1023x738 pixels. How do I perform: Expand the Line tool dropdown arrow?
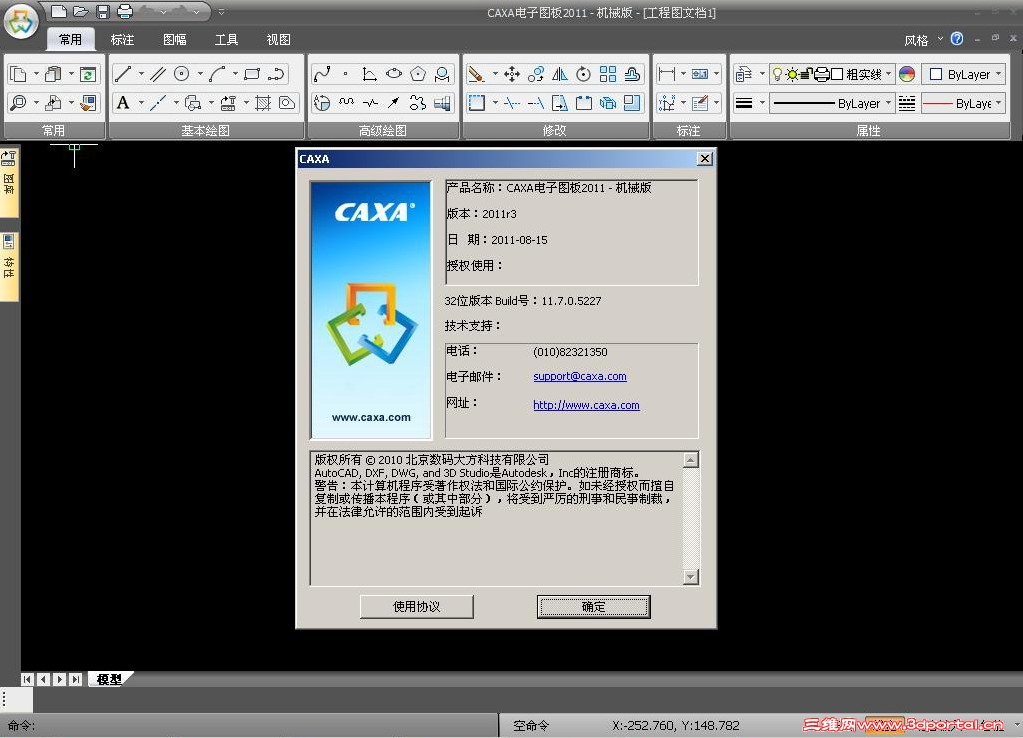click(141, 74)
